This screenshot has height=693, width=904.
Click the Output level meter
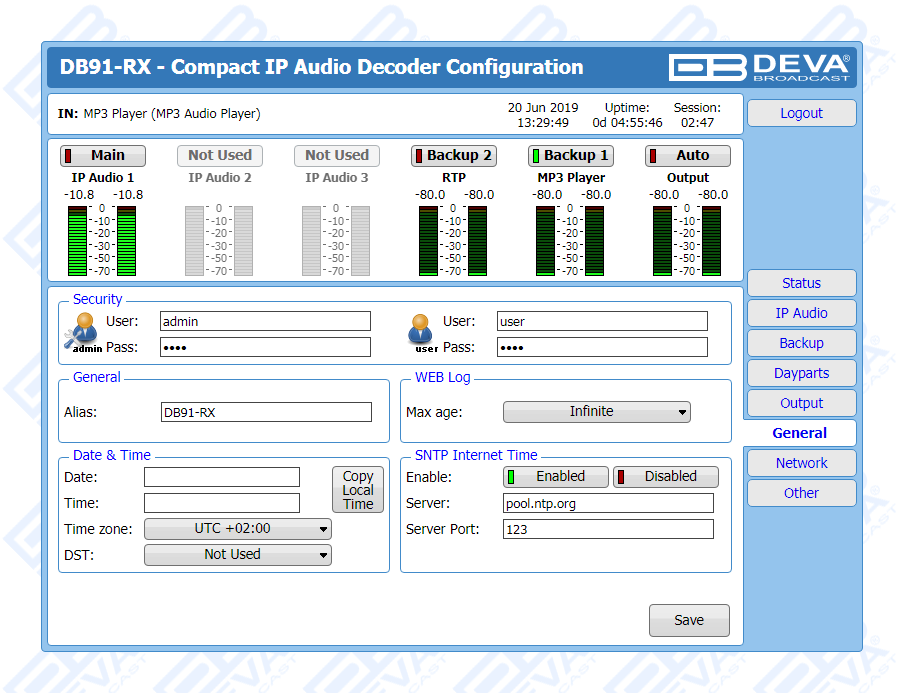pos(687,240)
